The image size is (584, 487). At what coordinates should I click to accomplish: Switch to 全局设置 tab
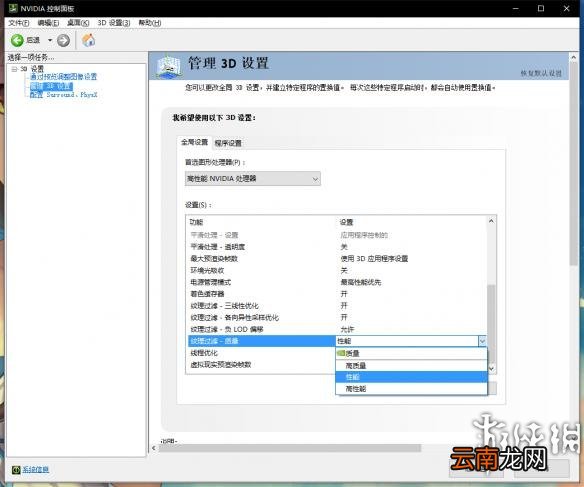click(194, 142)
